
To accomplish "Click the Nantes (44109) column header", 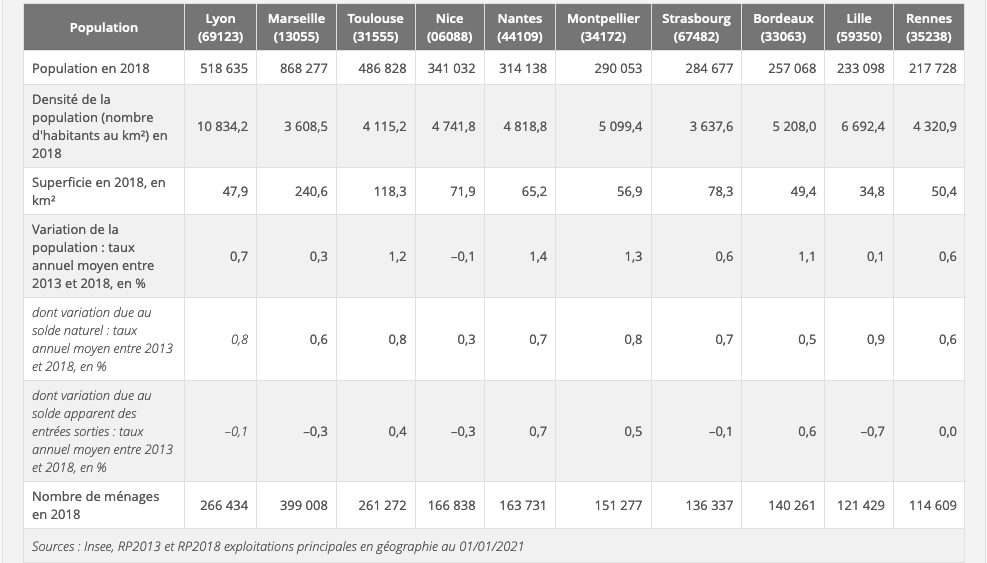I will pyautogui.click(x=519, y=28).
